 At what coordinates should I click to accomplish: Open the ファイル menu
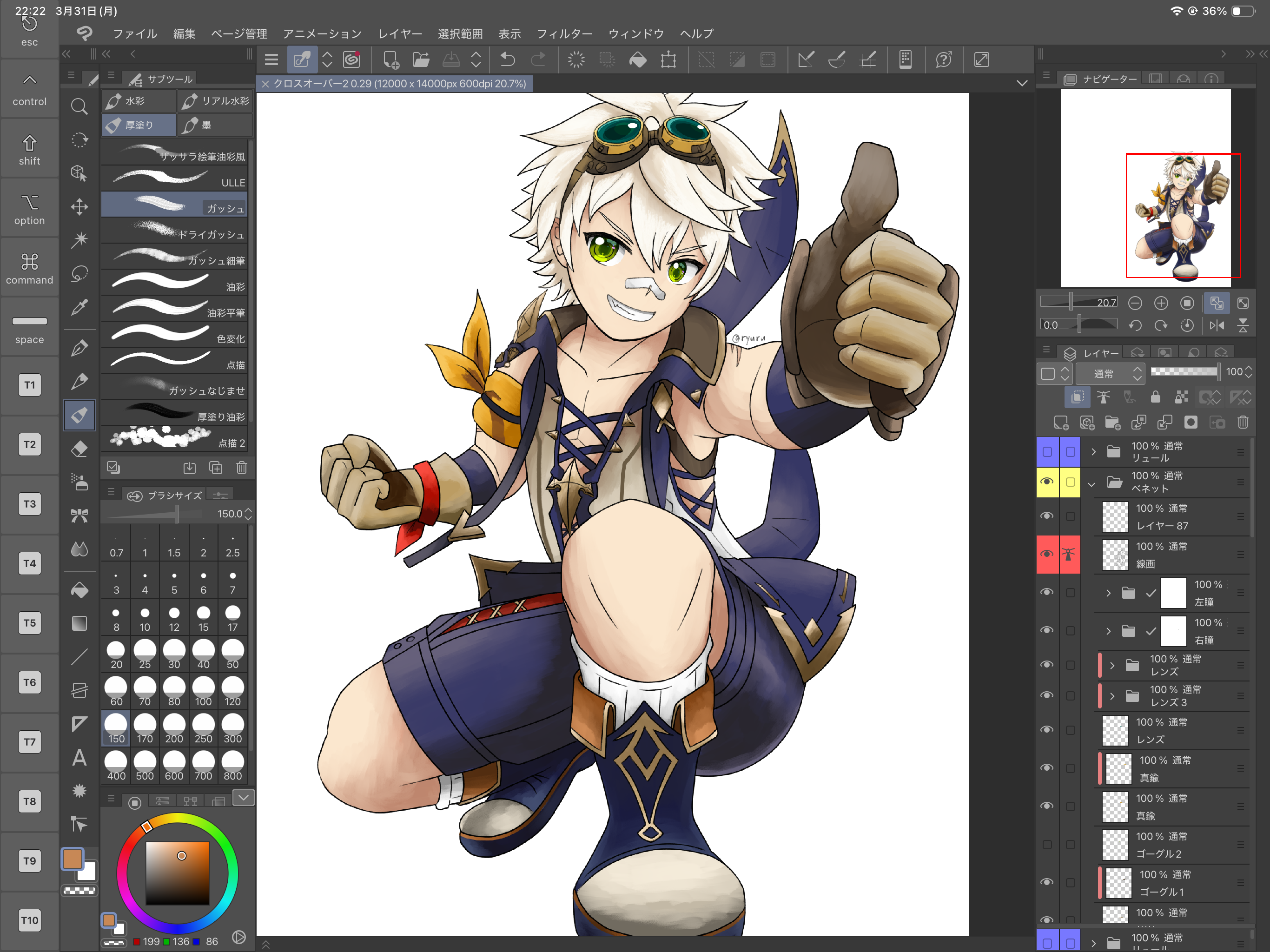pos(135,34)
